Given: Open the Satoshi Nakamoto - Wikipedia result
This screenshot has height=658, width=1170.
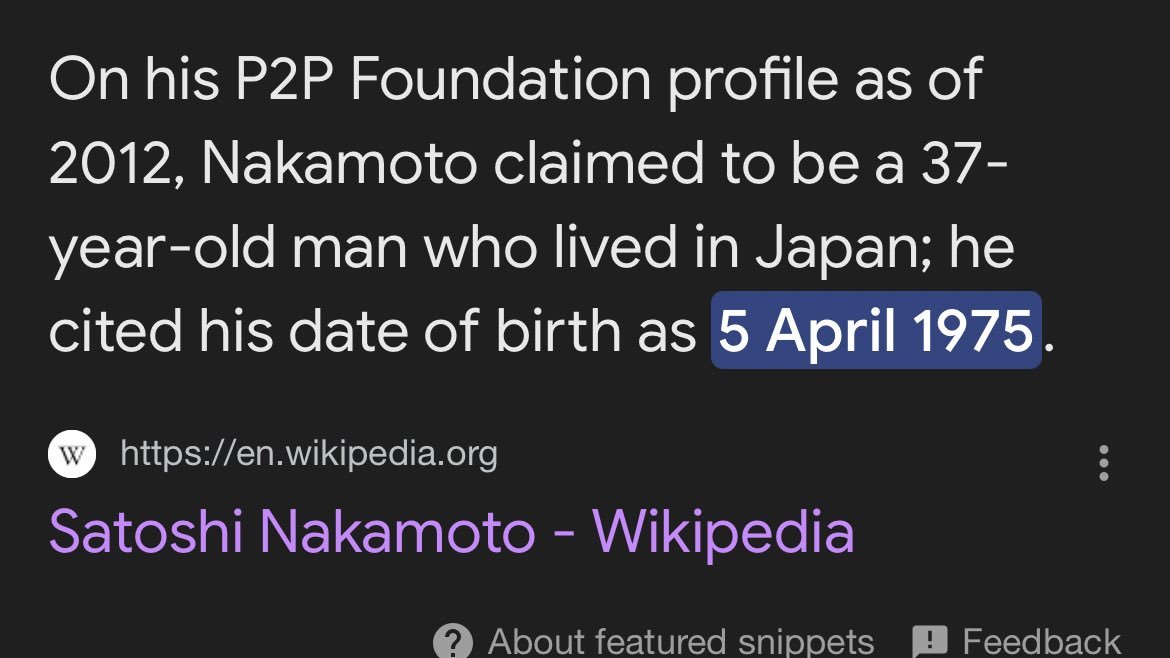Looking at the screenshot, I should (451, 532).
